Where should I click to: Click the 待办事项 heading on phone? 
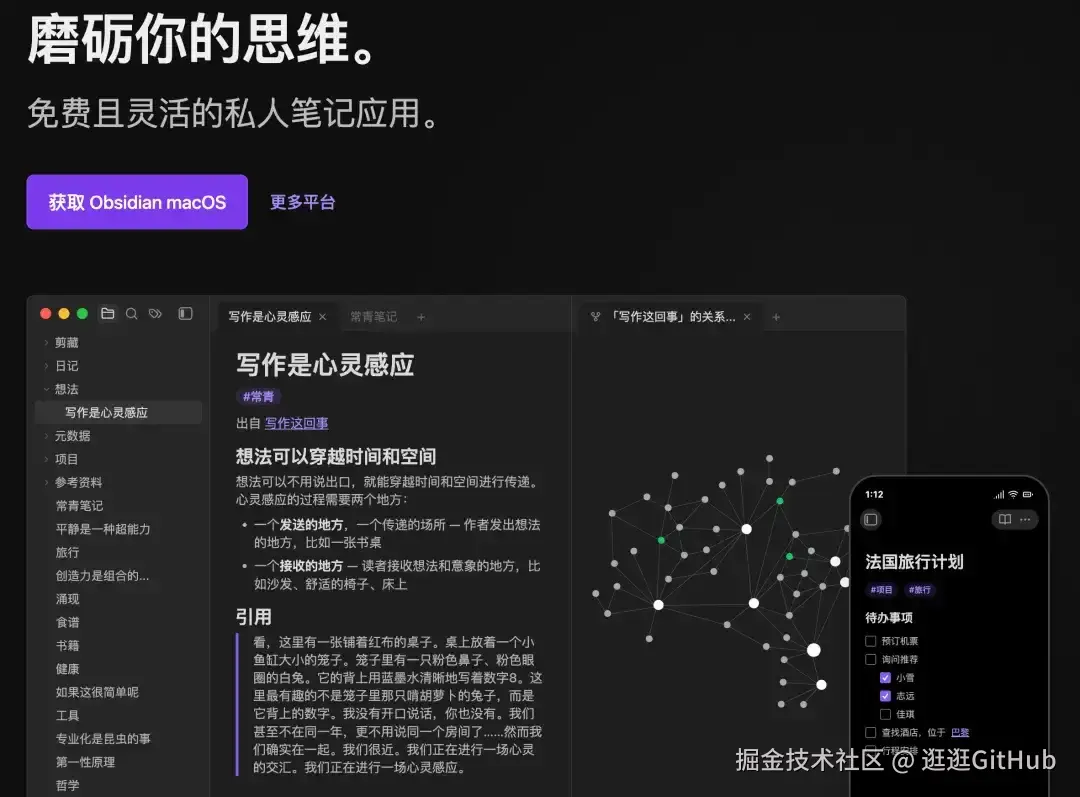click(x=889, y=618)
